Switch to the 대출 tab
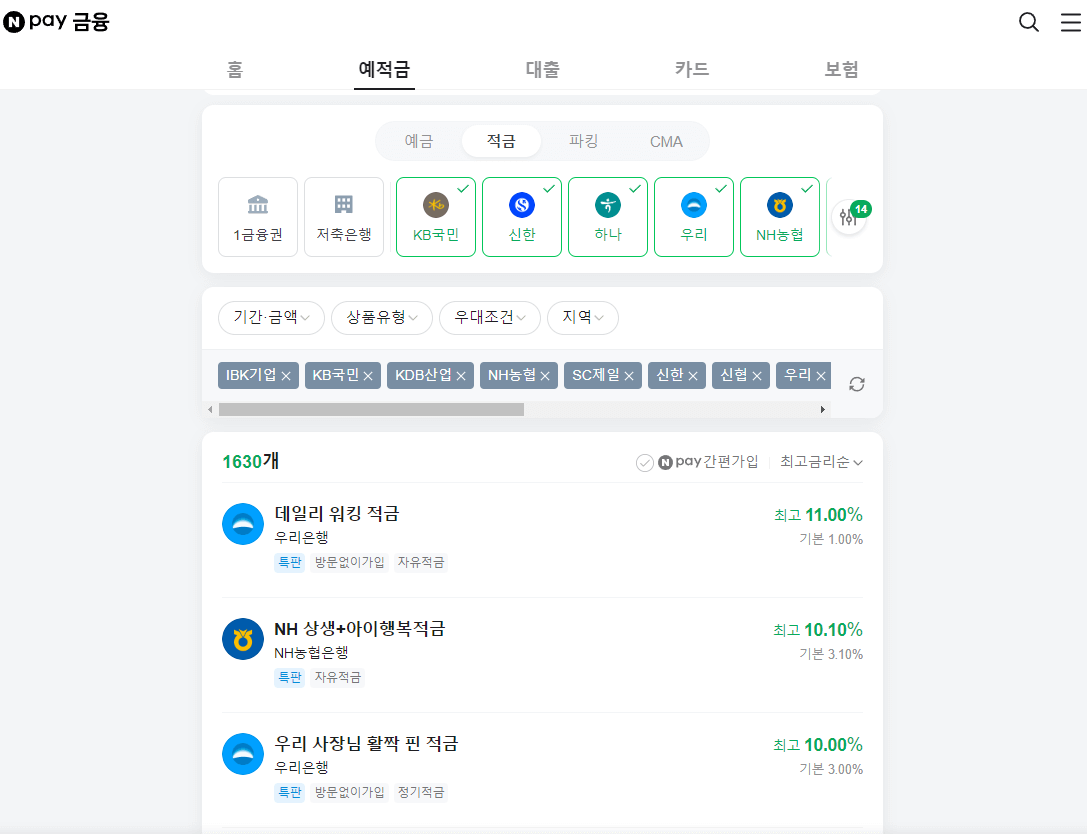The width and height of the screenshot is (1087, 834). tap(542, 69)
